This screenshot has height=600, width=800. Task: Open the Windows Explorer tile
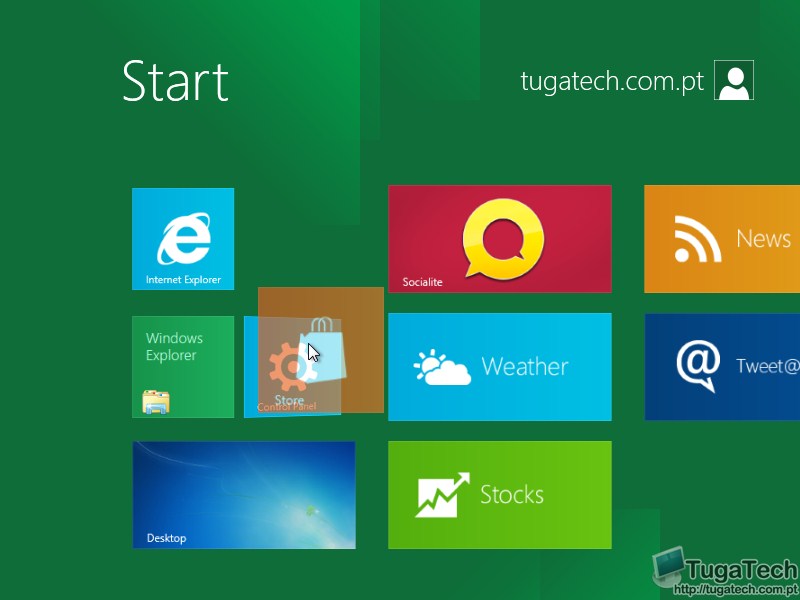[x=183, y=367]
